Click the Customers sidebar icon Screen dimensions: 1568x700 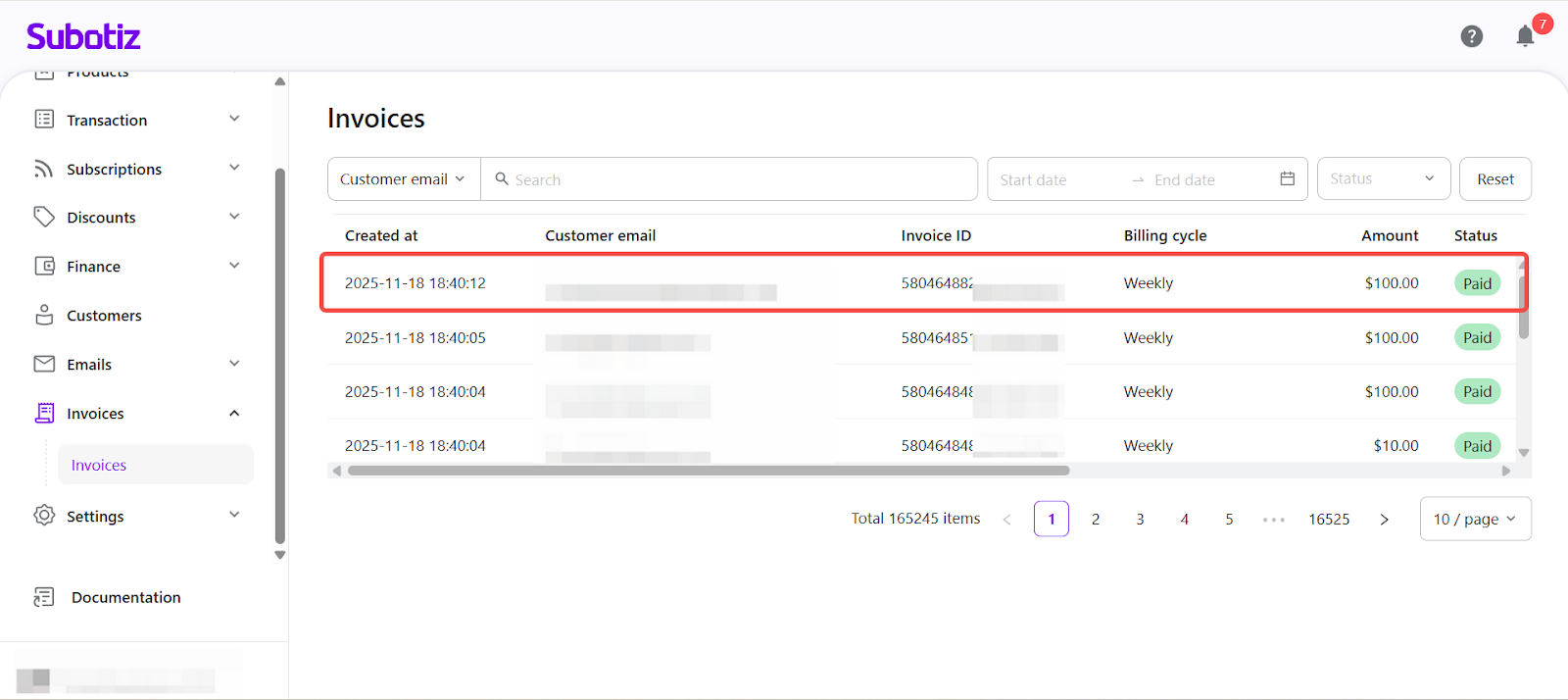click(x=44, y=315)
